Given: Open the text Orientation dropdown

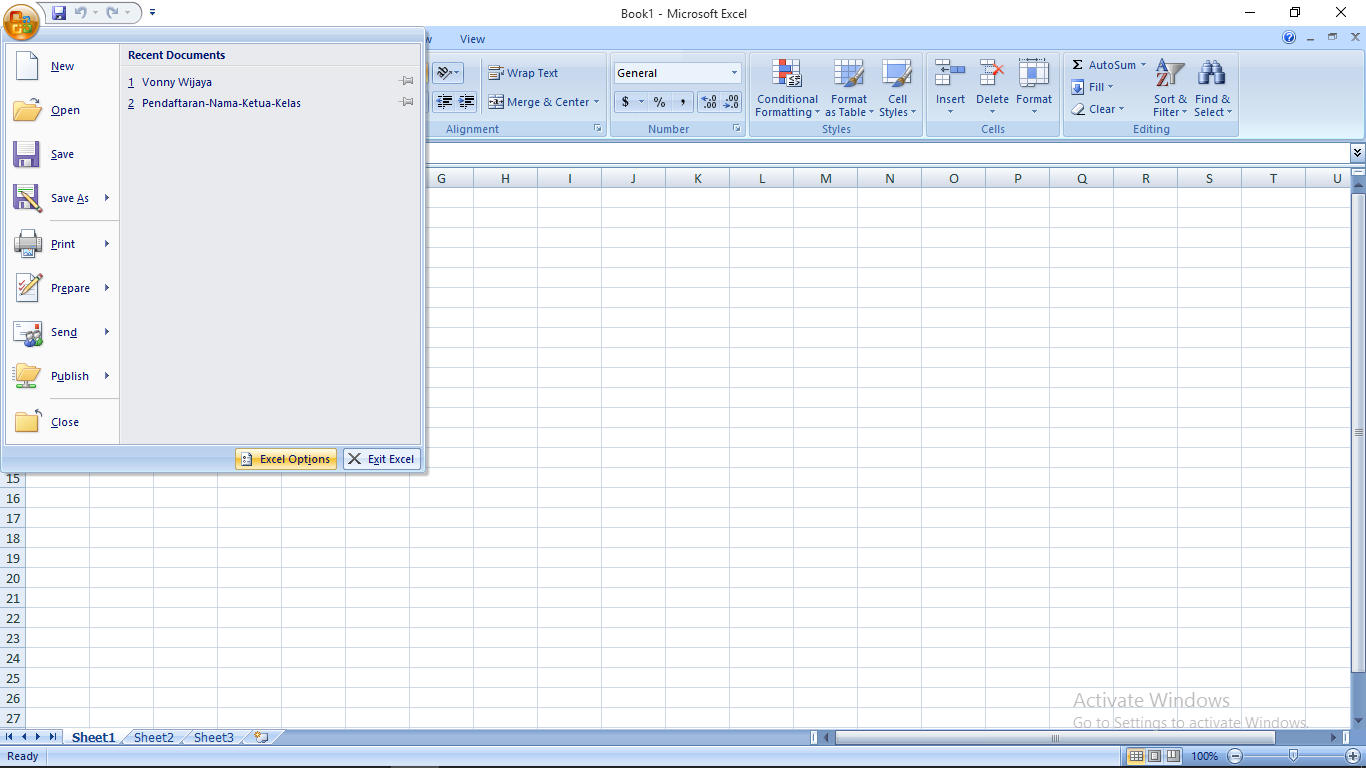Looking at the screenshot, I should [448, 73].
